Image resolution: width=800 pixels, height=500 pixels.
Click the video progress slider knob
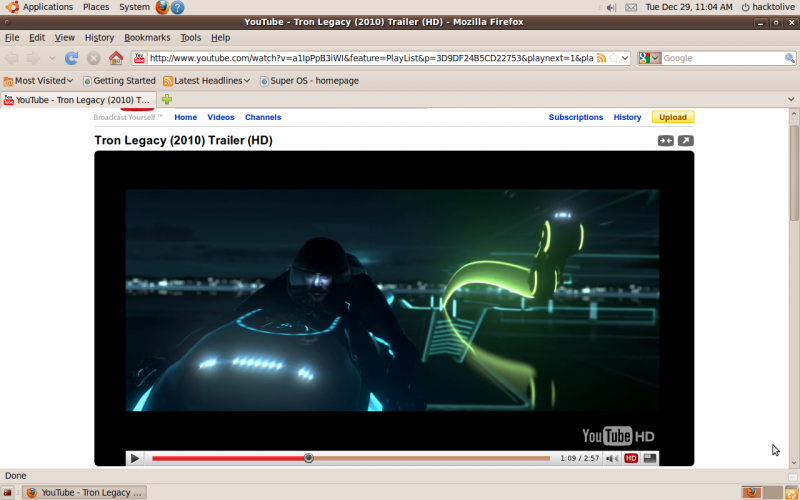coord(308,458)
